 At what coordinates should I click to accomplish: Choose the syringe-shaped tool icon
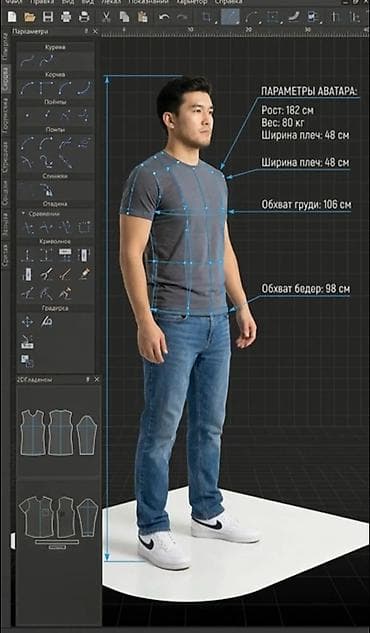(84, 274)
